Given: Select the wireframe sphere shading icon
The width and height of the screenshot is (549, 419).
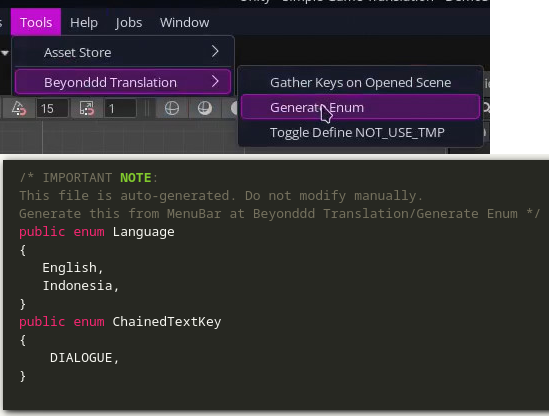Looking at the screenshot, I should 172,108.
